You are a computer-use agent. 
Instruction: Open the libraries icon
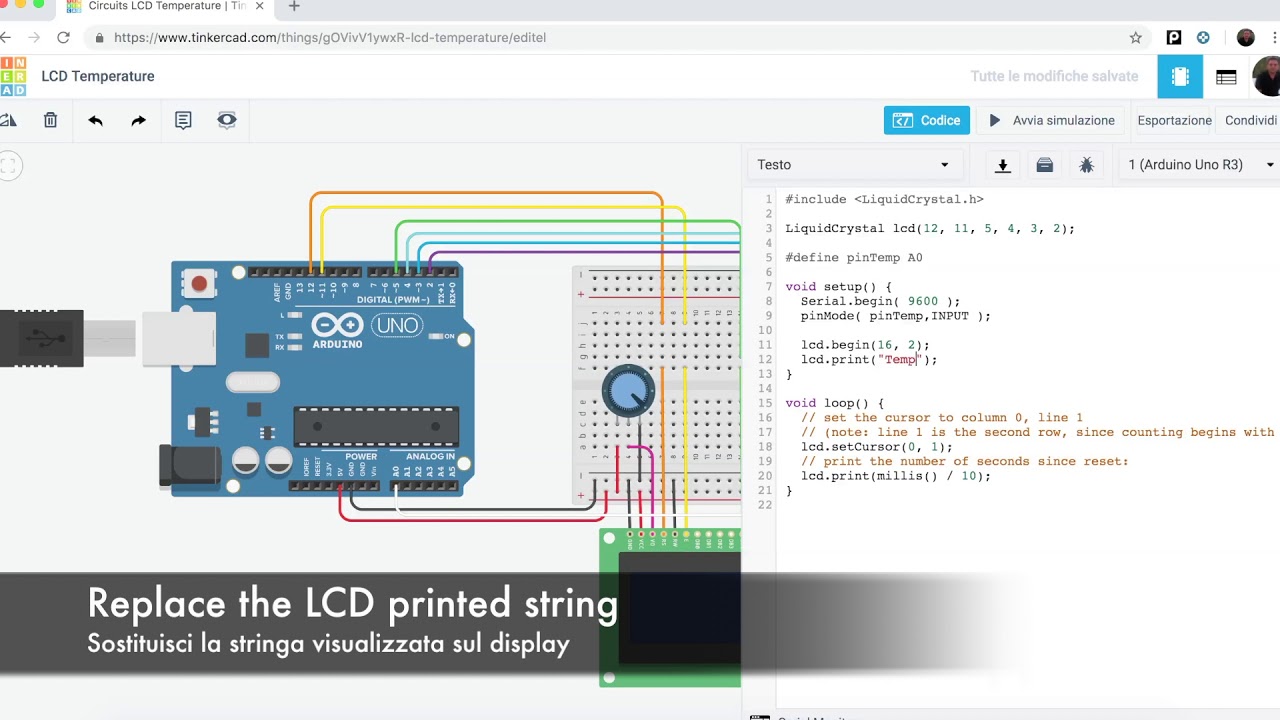click(x=1045, y=165)
